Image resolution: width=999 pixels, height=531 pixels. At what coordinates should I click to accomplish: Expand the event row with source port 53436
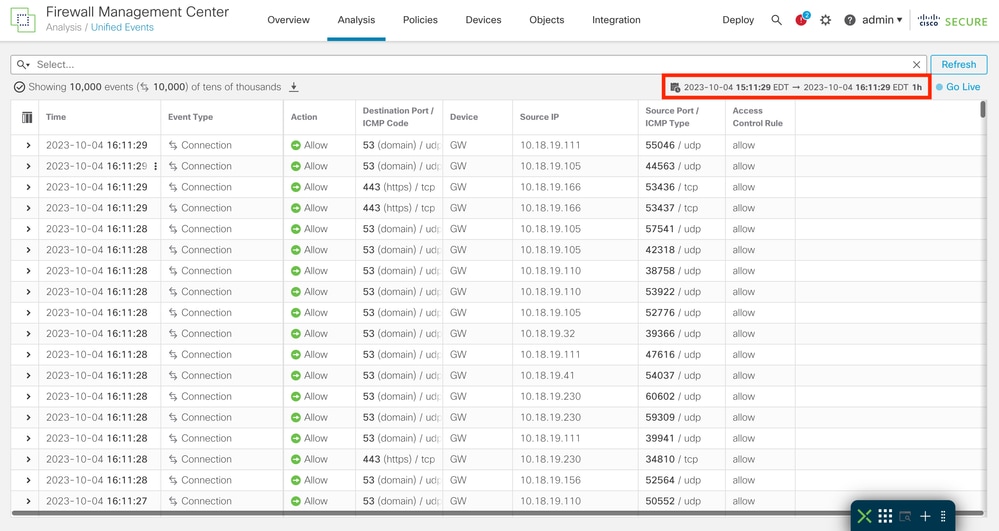28,187
